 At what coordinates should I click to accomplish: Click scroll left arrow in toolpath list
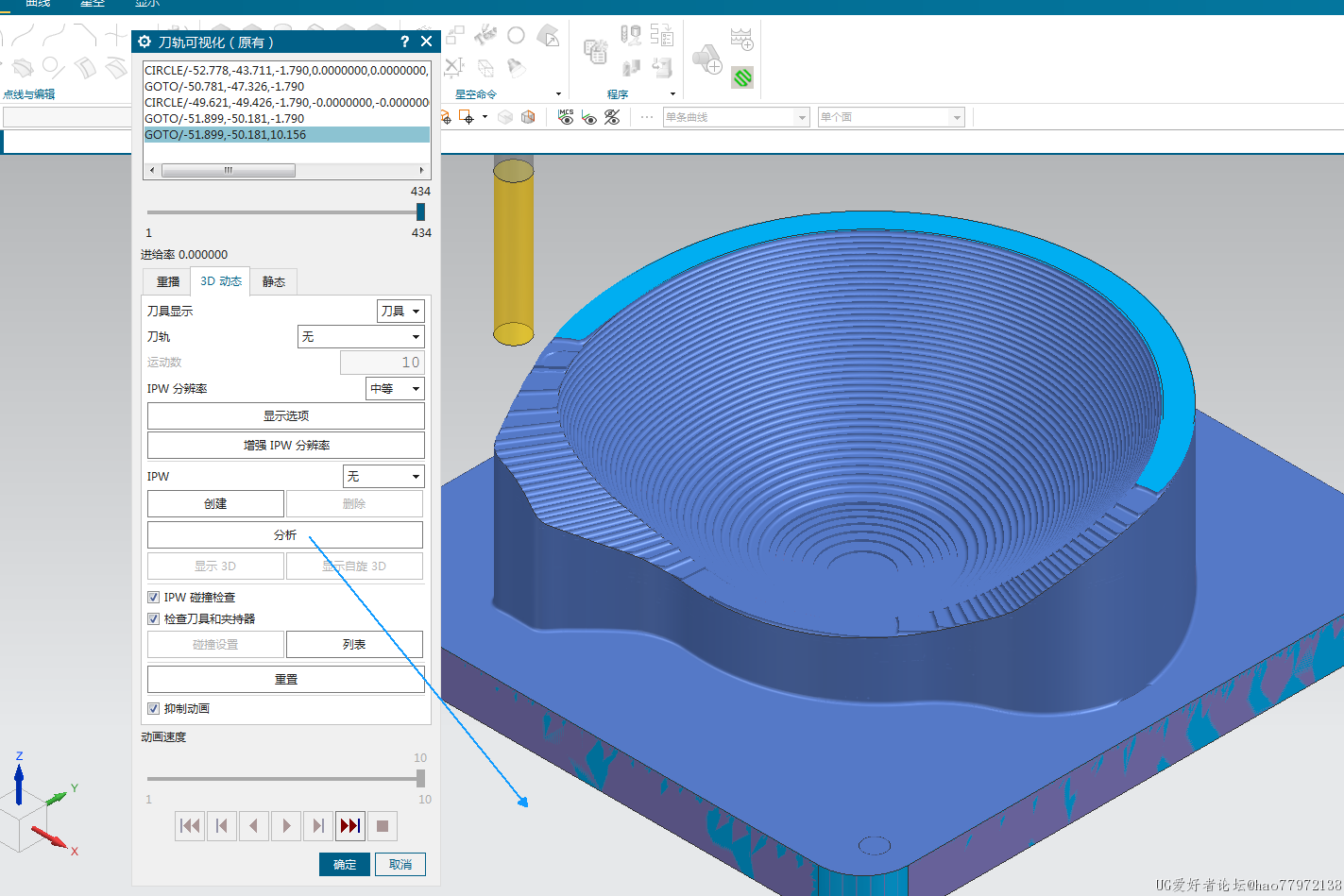point(152,171)
